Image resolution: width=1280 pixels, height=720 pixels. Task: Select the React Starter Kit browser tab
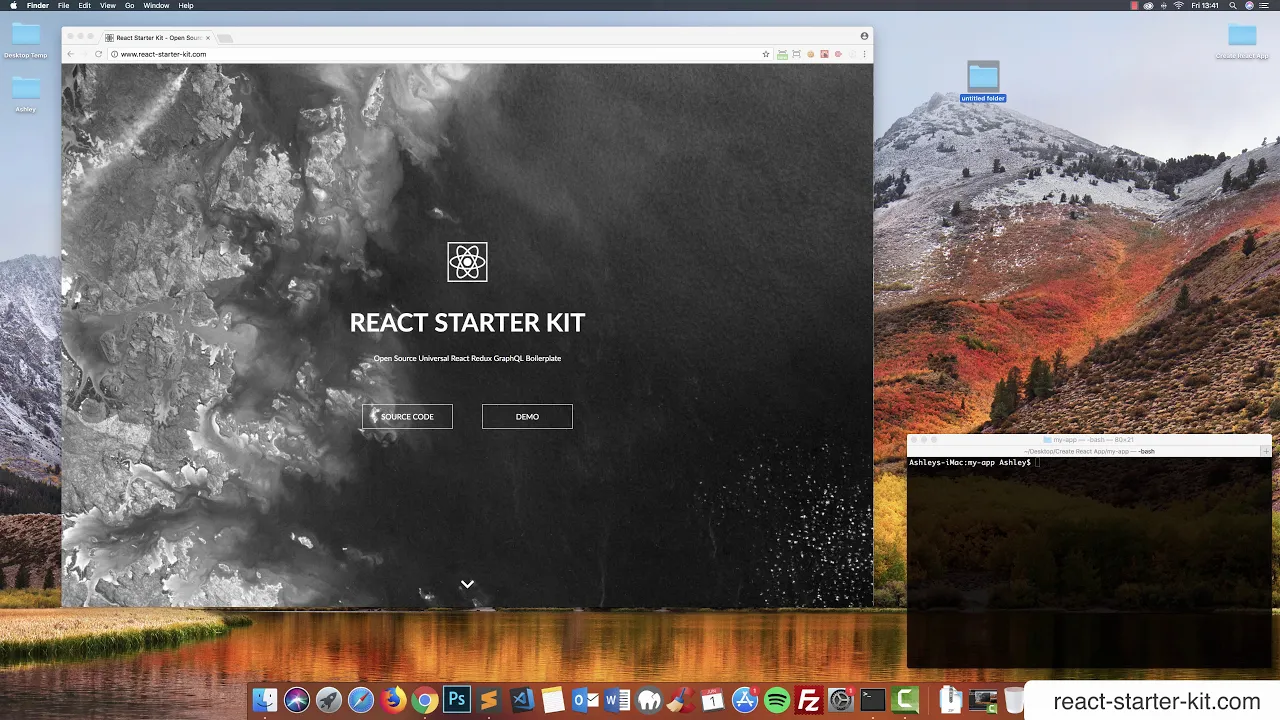point(158,38)
